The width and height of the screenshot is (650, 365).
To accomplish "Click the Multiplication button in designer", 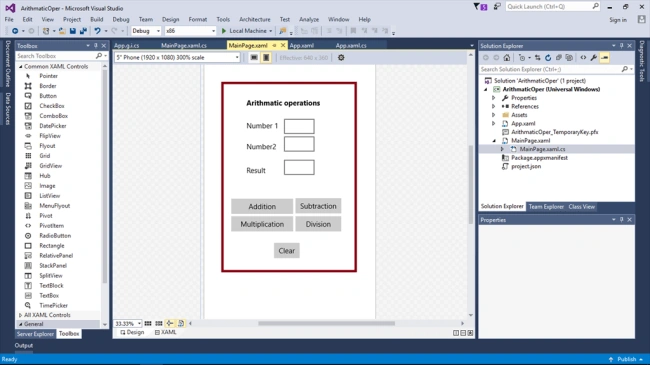I will 262,224.
